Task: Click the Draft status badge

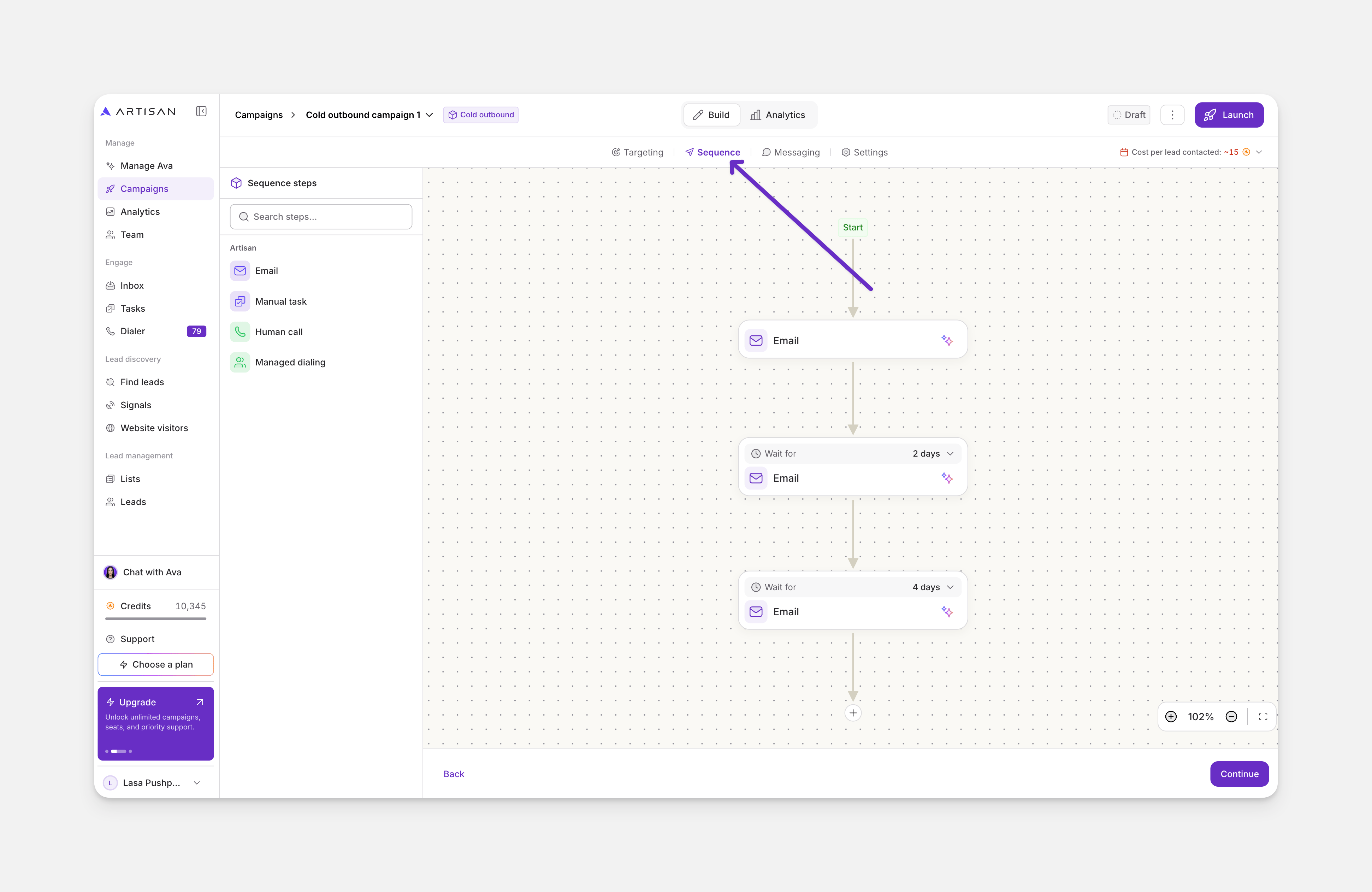Action: point(1129,115)
